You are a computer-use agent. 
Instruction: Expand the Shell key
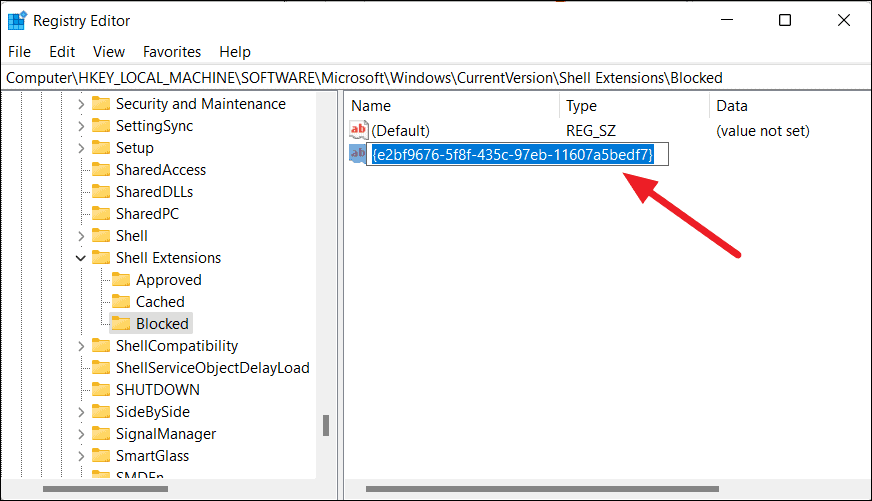(x=81, y=236)
